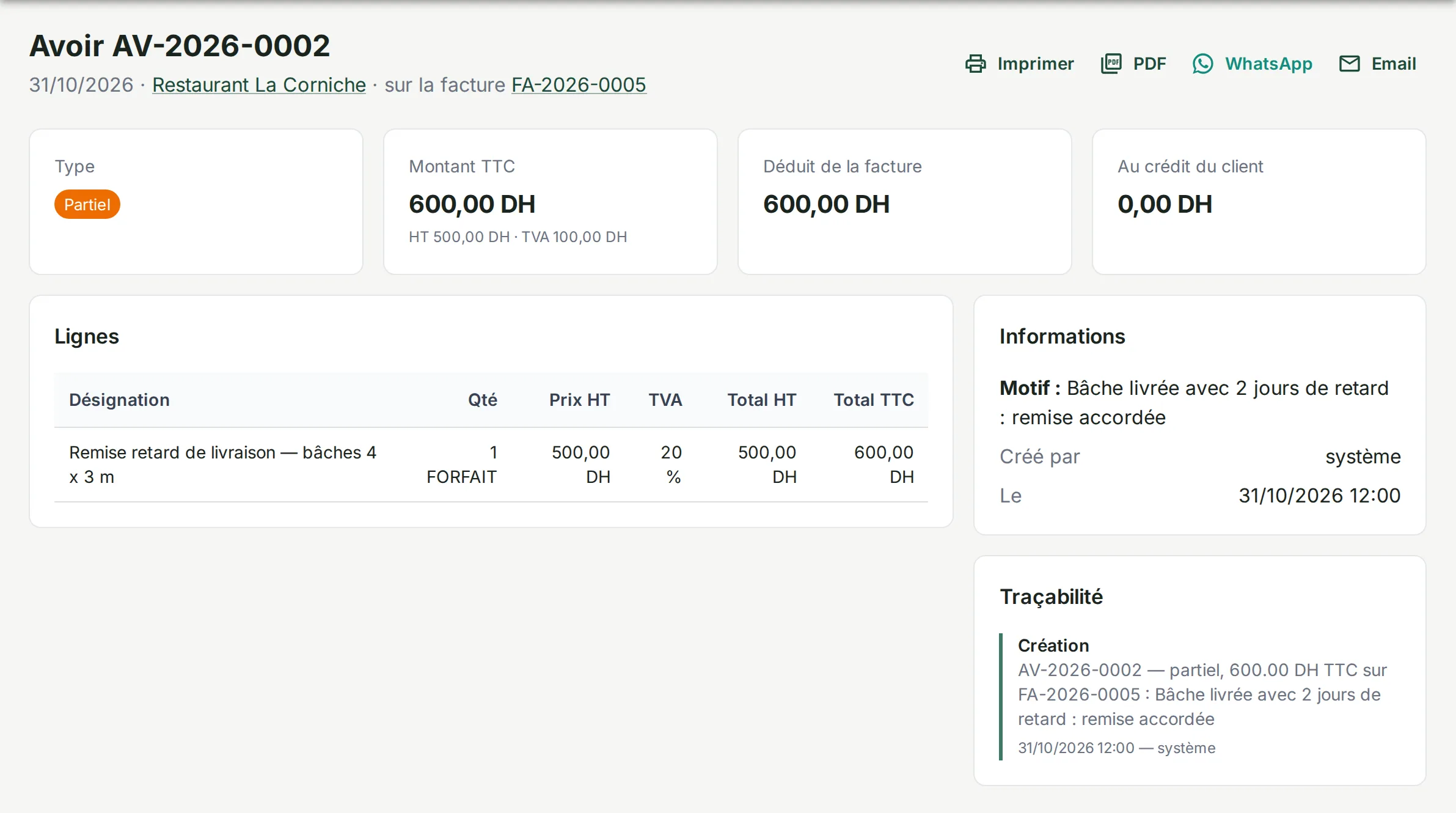The height and width of the screenshot is (813, 1456).
Task: Open invoice FA-2026-0005 link
Action: (579, 85)
